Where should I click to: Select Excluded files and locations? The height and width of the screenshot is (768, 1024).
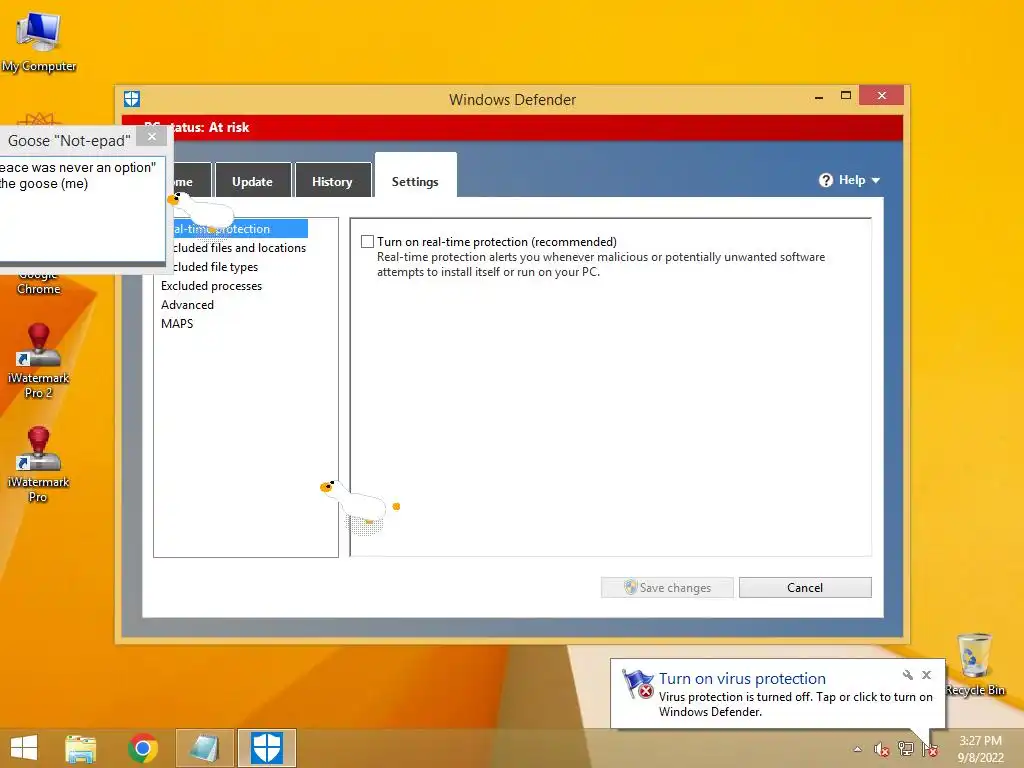tap(233, 248)
